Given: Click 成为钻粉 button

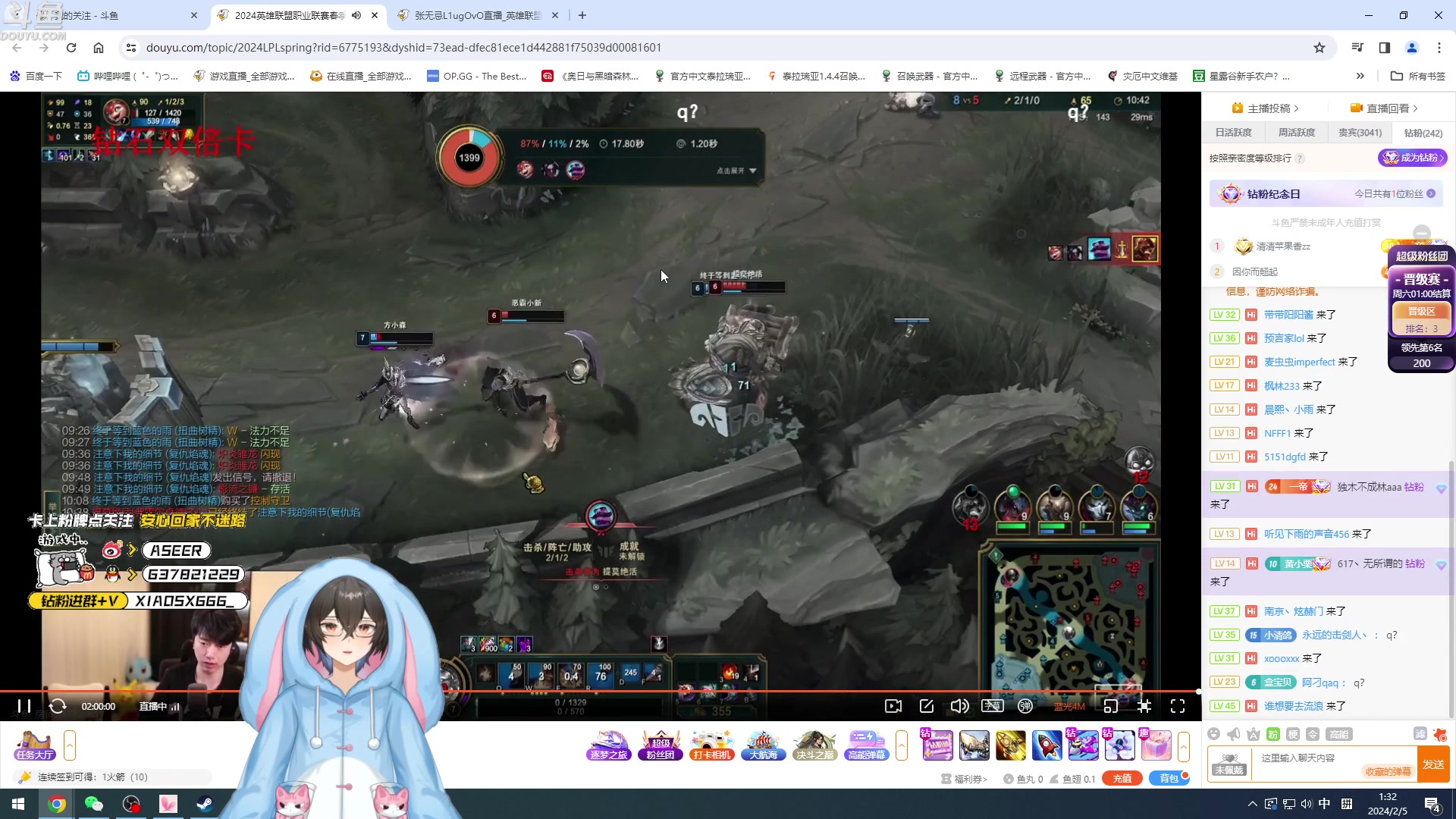Looking at the screenshot, I should 1413,158.
